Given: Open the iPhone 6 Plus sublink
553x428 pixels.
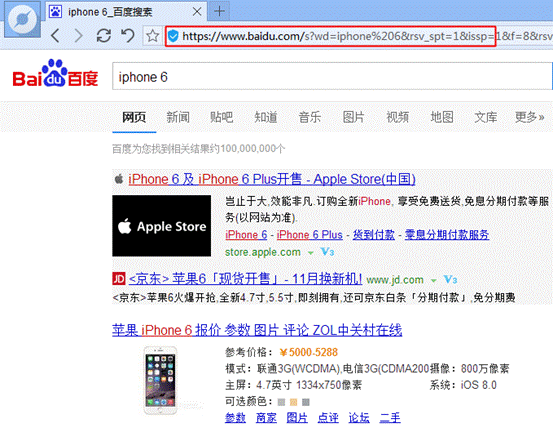Looking at the screenshot, I should click(310, 235).
